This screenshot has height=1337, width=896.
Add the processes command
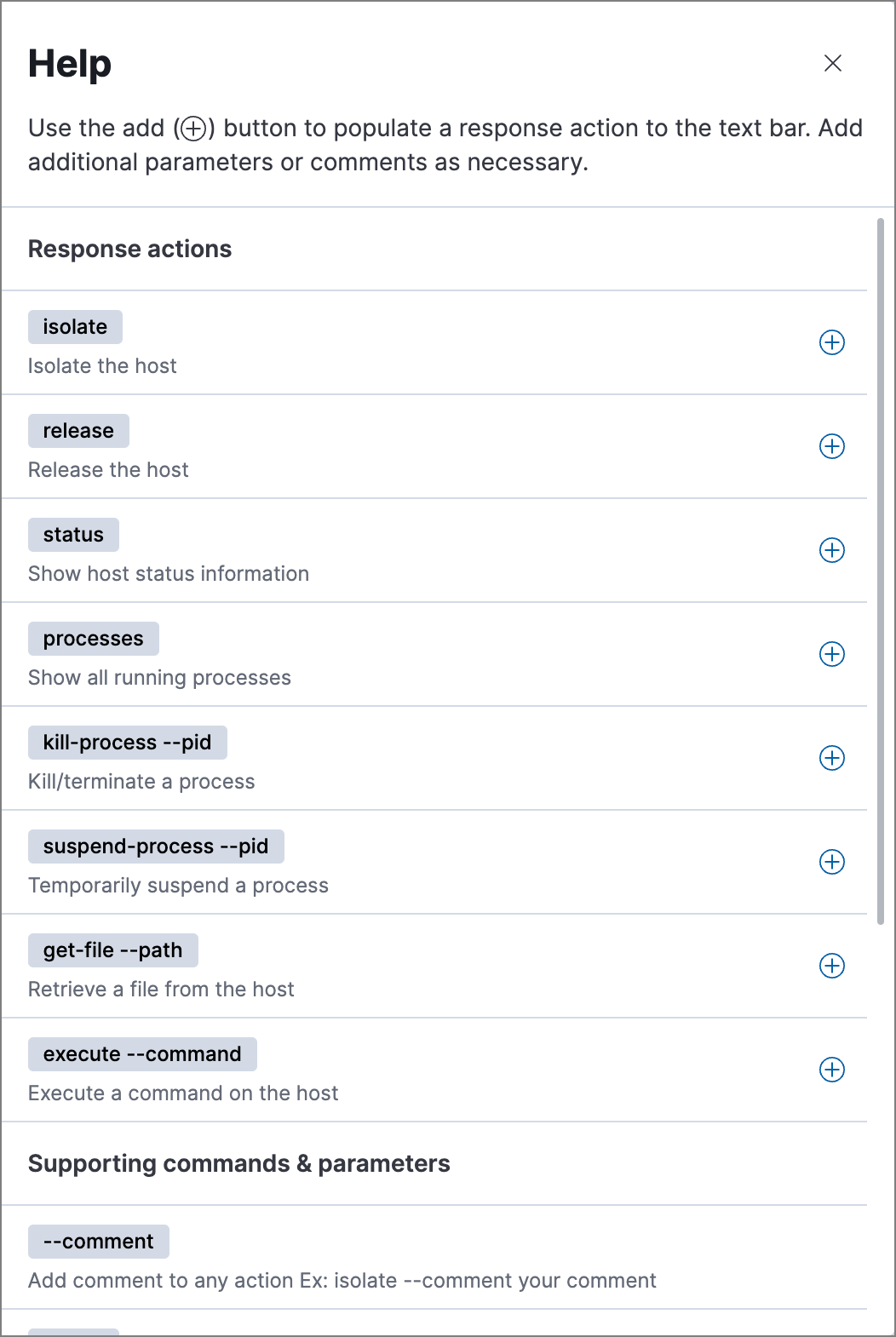(832, 654)
